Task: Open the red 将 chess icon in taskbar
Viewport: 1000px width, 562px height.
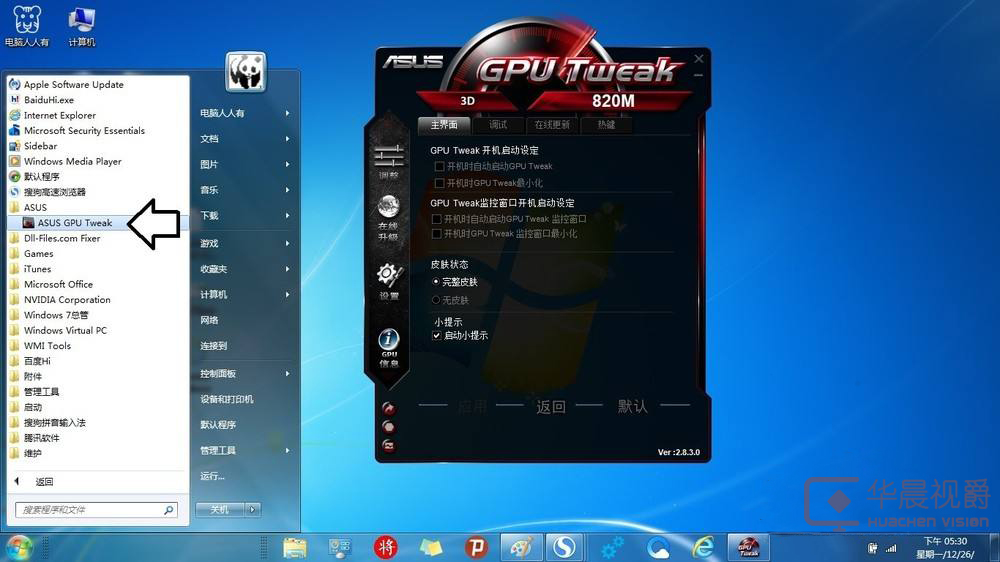Action: coord(385,547)
